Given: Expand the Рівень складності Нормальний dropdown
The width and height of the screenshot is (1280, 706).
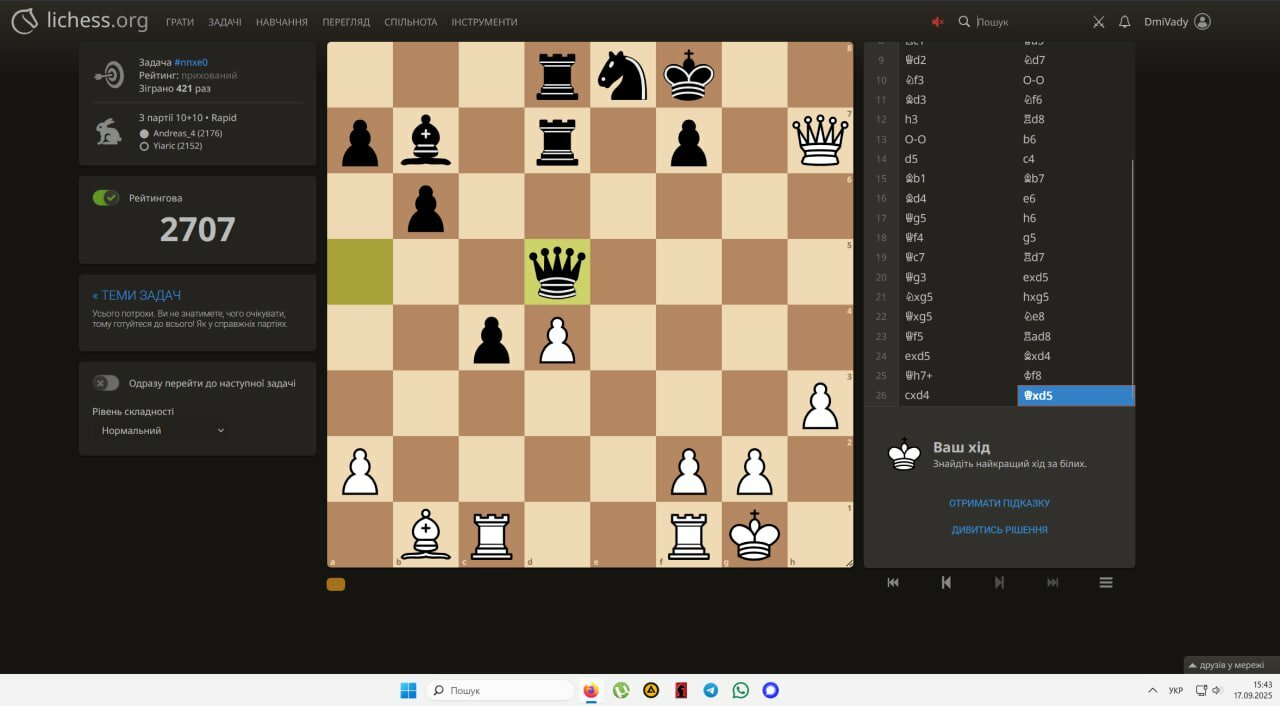Looking at the screenshot, I should [x=160, y=430].
